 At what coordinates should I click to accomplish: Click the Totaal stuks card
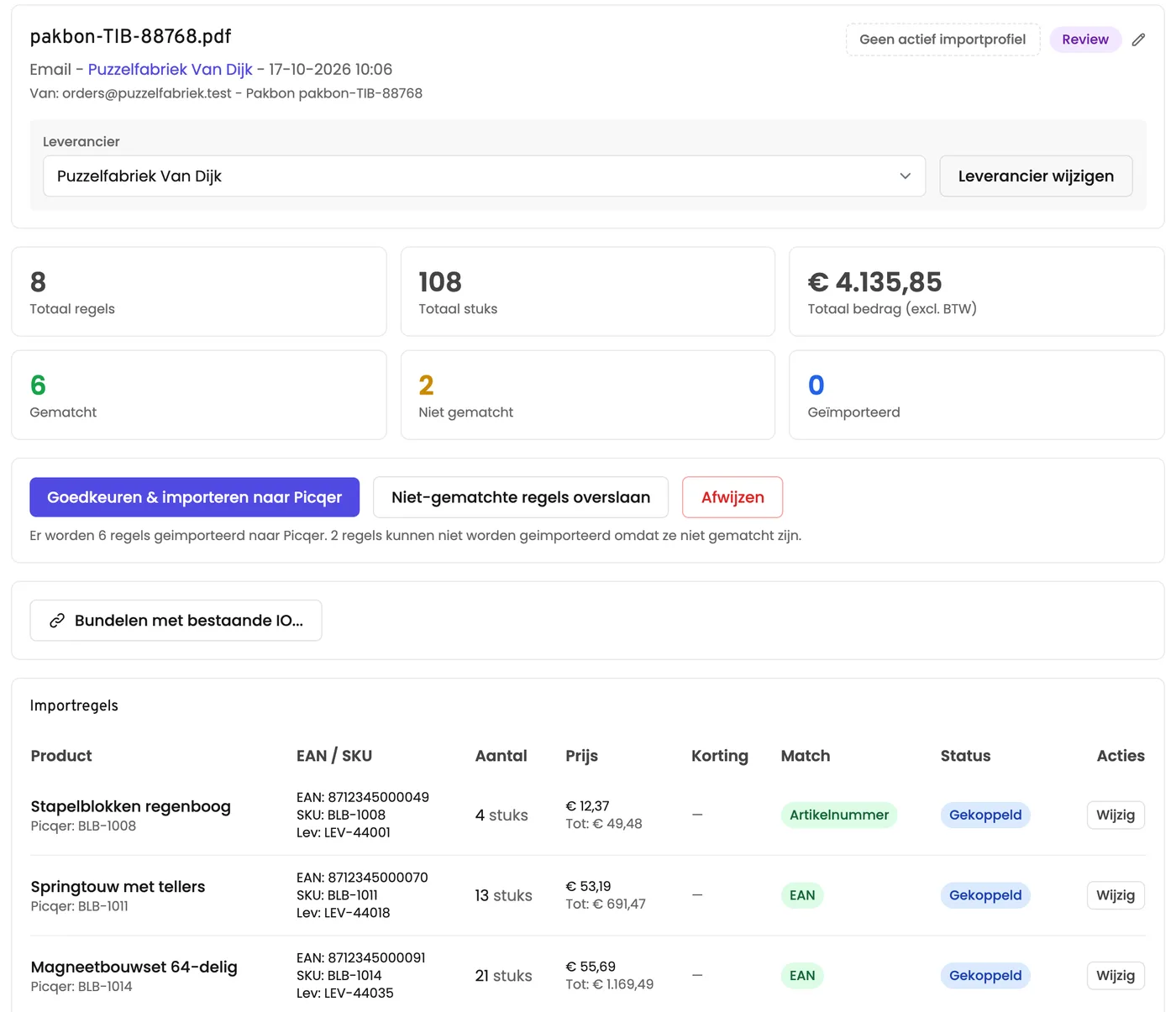click(588, 291)
